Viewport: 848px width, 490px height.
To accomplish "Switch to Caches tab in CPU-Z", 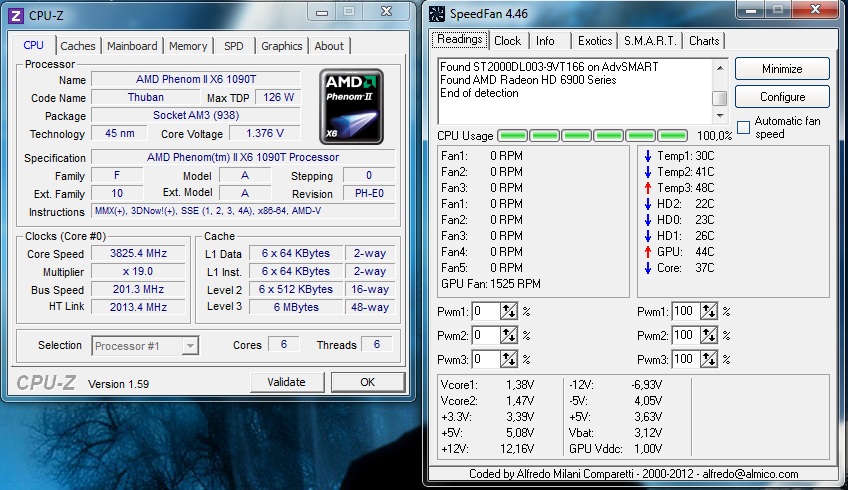I will pyautogui.click(x=78, y=46).
